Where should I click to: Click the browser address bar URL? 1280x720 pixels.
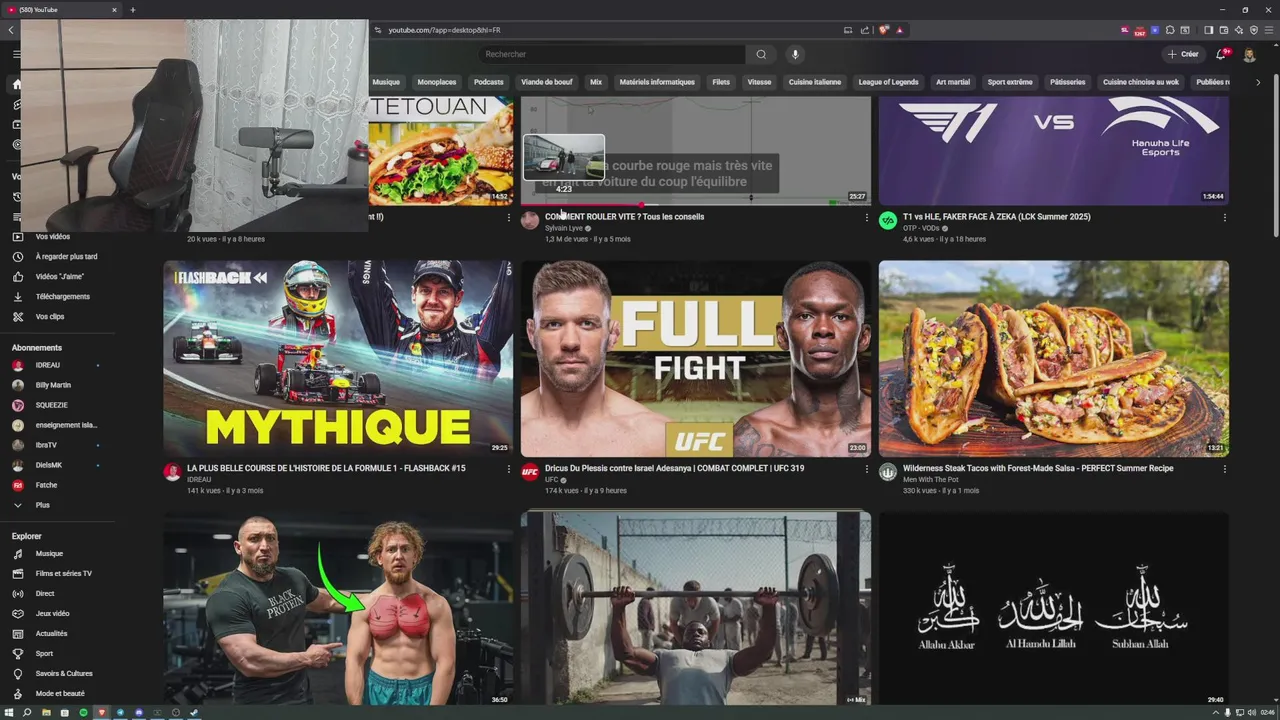[444, 30]
